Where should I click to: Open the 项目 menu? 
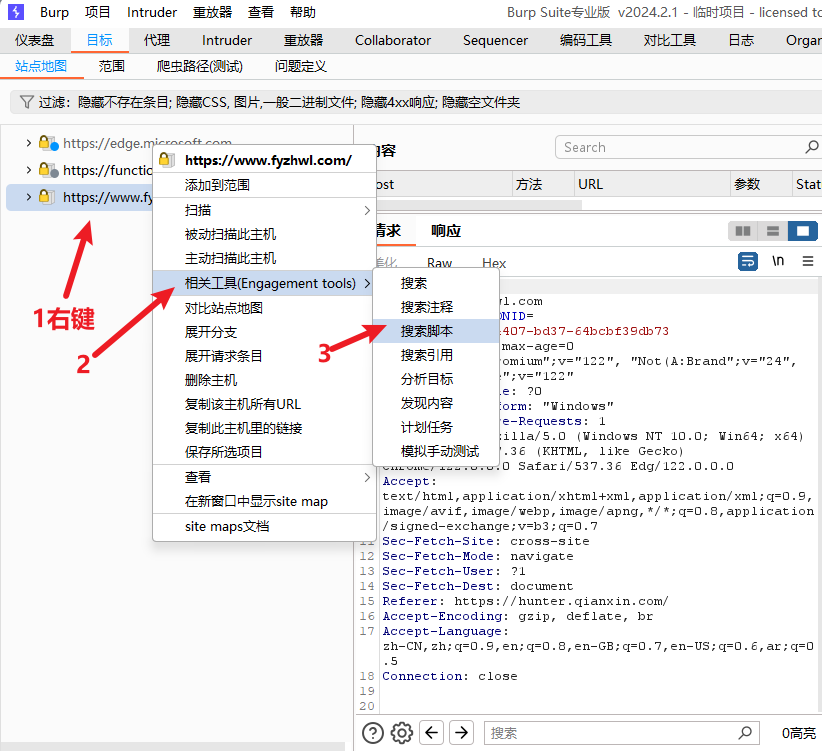[x=98, y=12]
